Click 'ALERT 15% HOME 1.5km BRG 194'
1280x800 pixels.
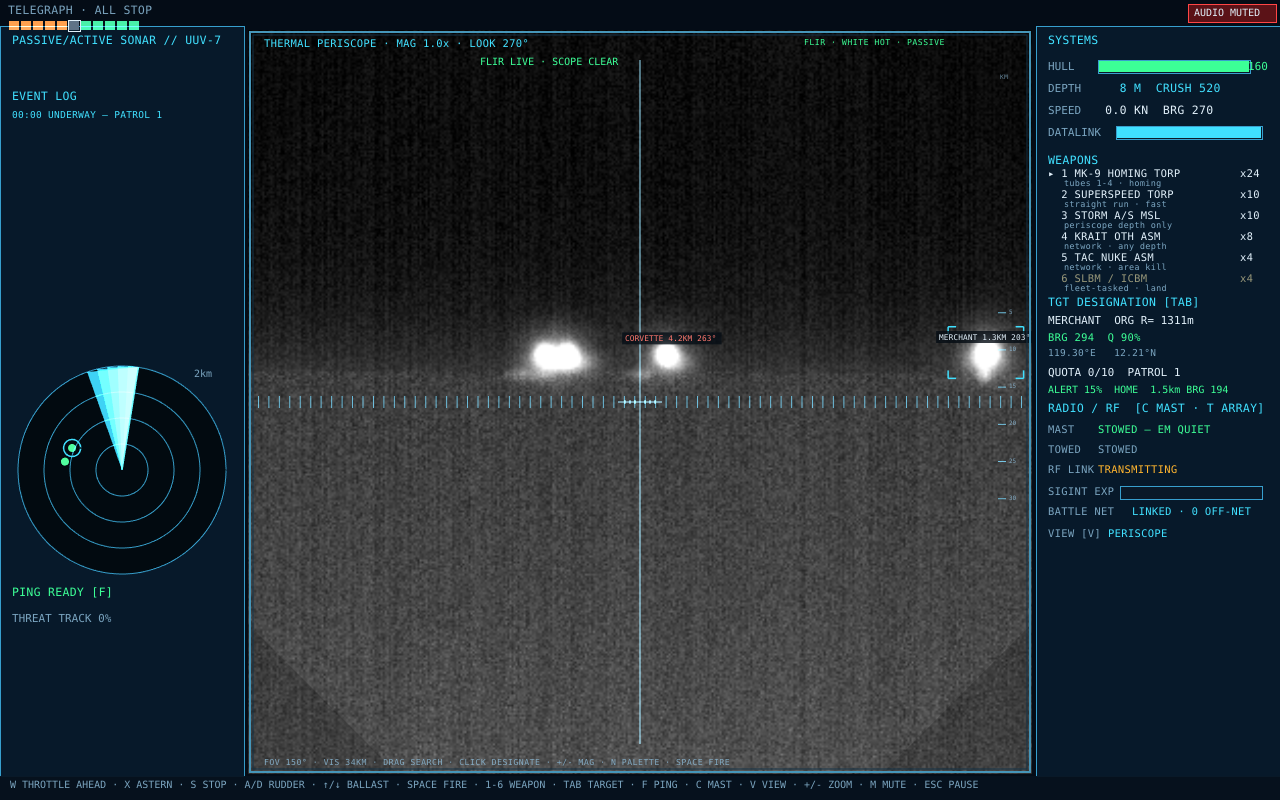coord(1138,390)
